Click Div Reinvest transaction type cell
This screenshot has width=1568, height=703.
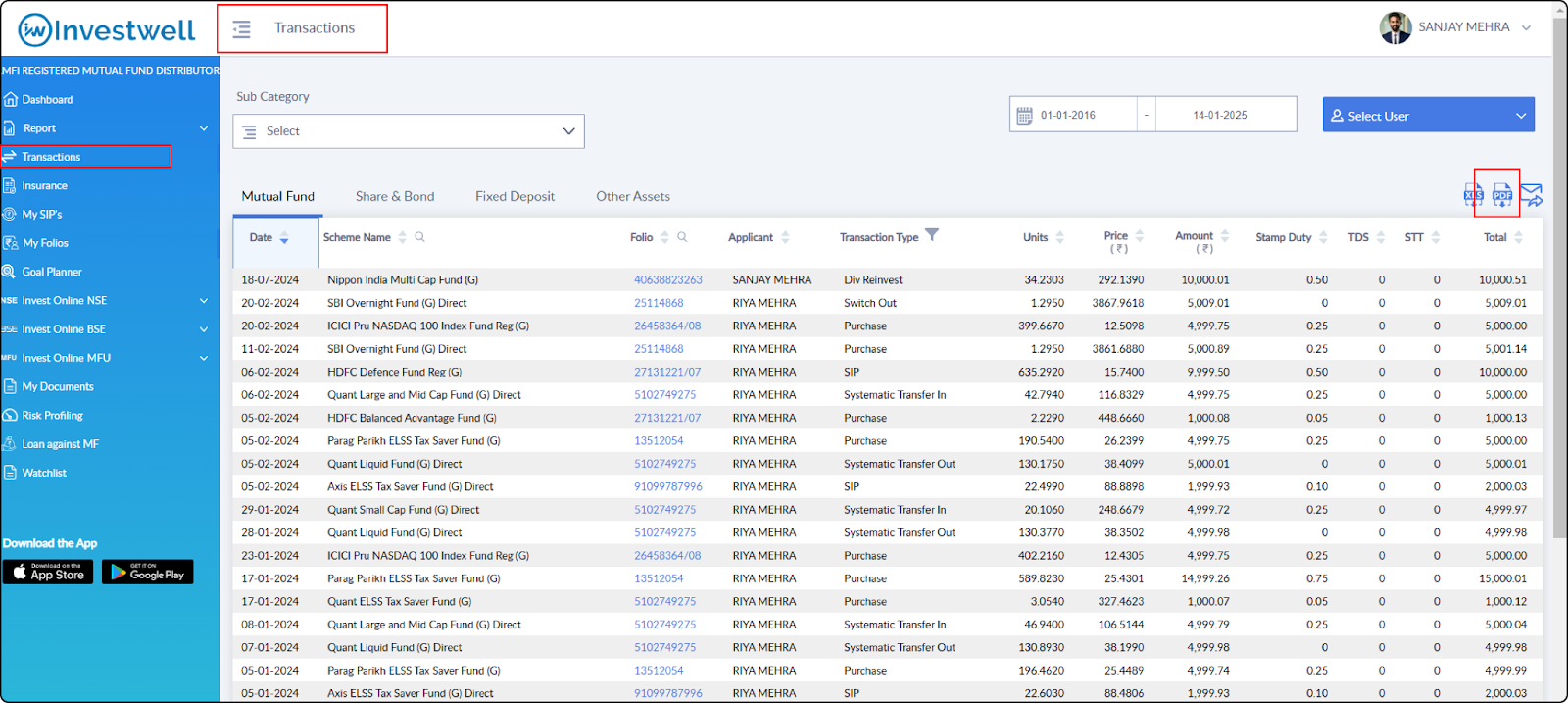pos(873,280)
